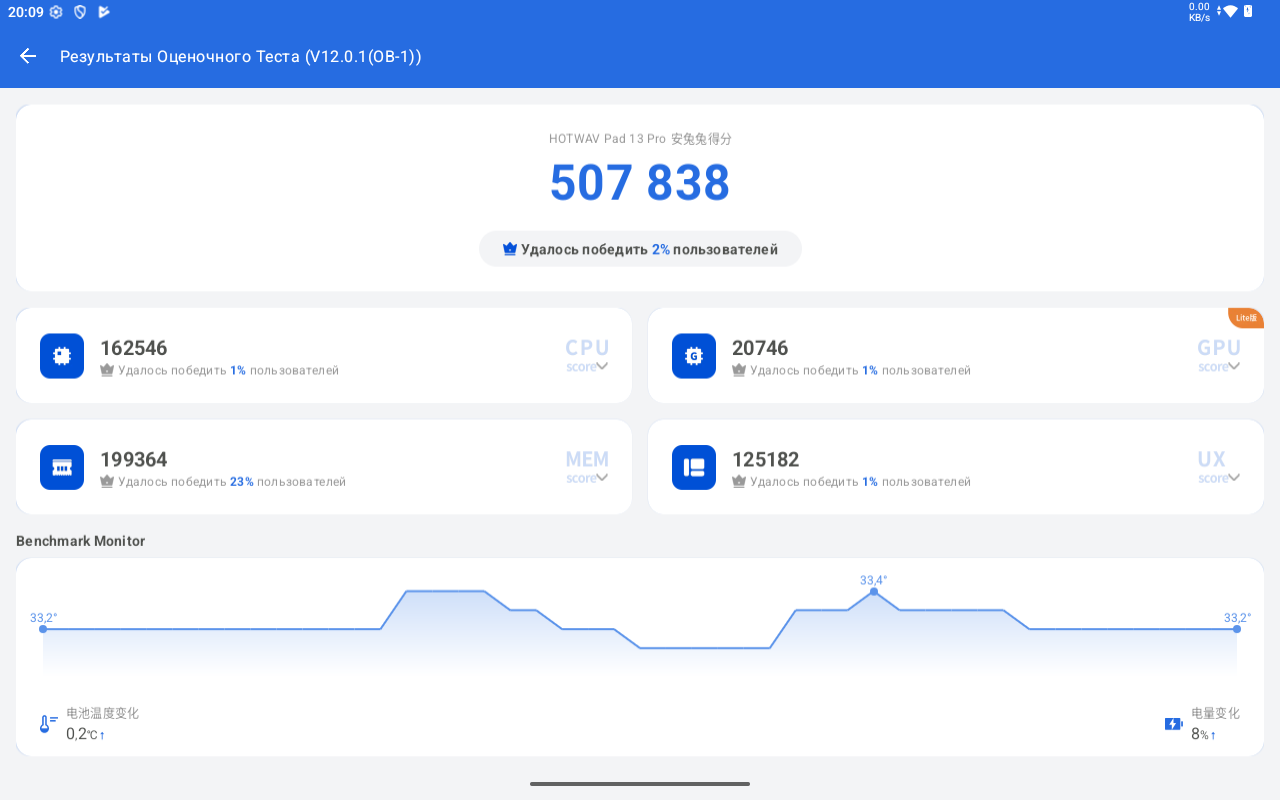Screen dimensions: 1280x800
Task: Tap the back arrow in header
Action: [x=28, y=56]
